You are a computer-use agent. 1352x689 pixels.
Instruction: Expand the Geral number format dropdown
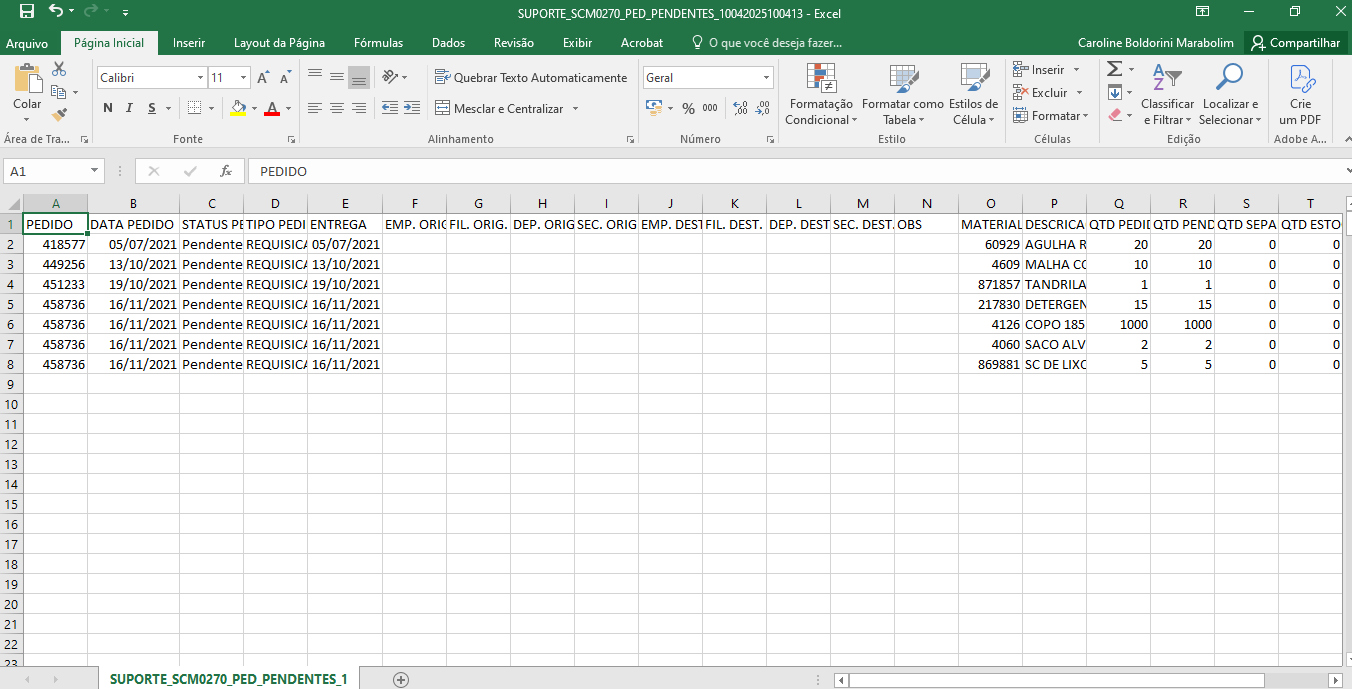click(767, 78)
